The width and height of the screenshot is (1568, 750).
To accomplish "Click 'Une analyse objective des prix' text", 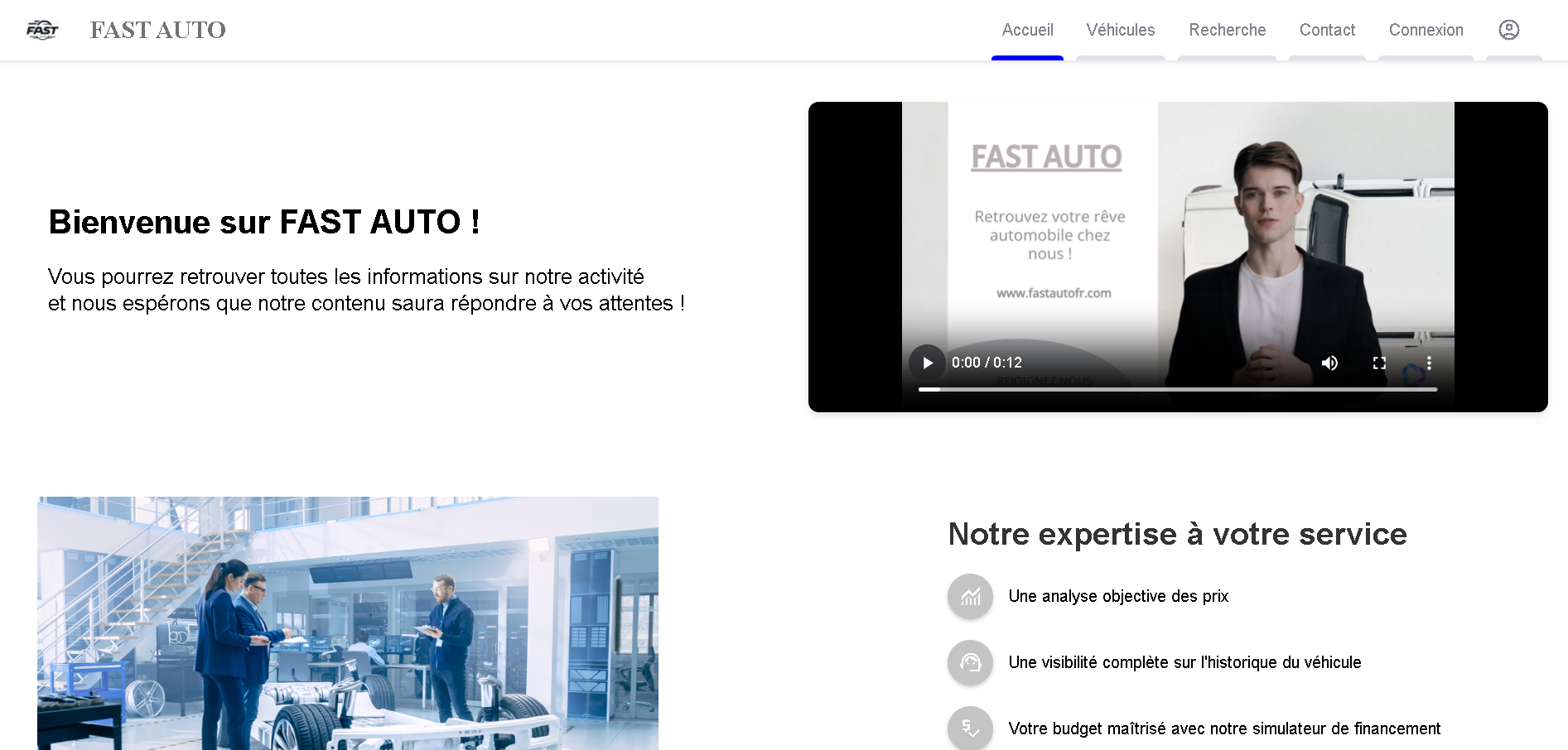I will point(1118,596).
